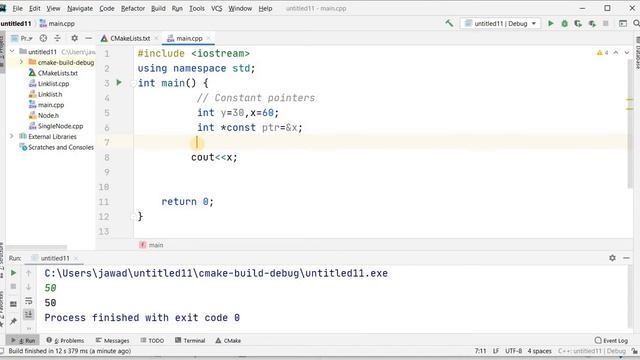The image size is (640, 360).
Task: Toggle soft-wrap in Run console
Action: pyautogui.click(x=28, y=301)
